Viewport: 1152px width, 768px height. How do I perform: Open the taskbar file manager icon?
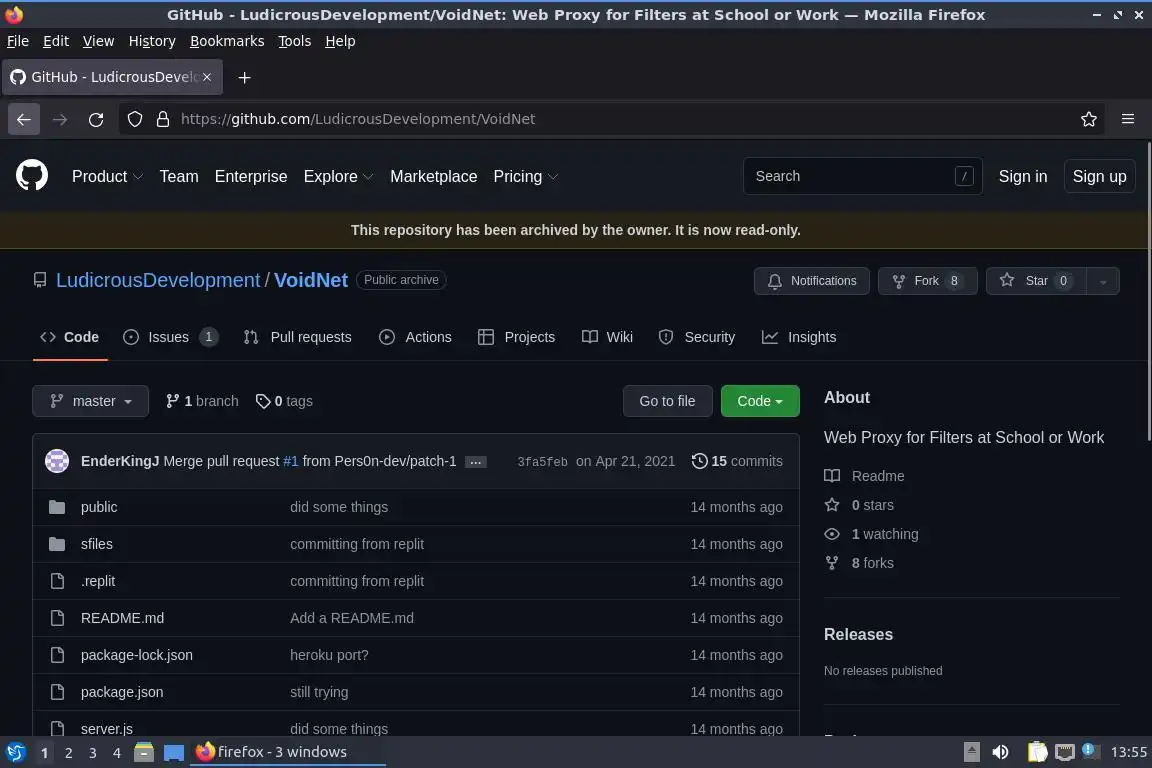144,752
